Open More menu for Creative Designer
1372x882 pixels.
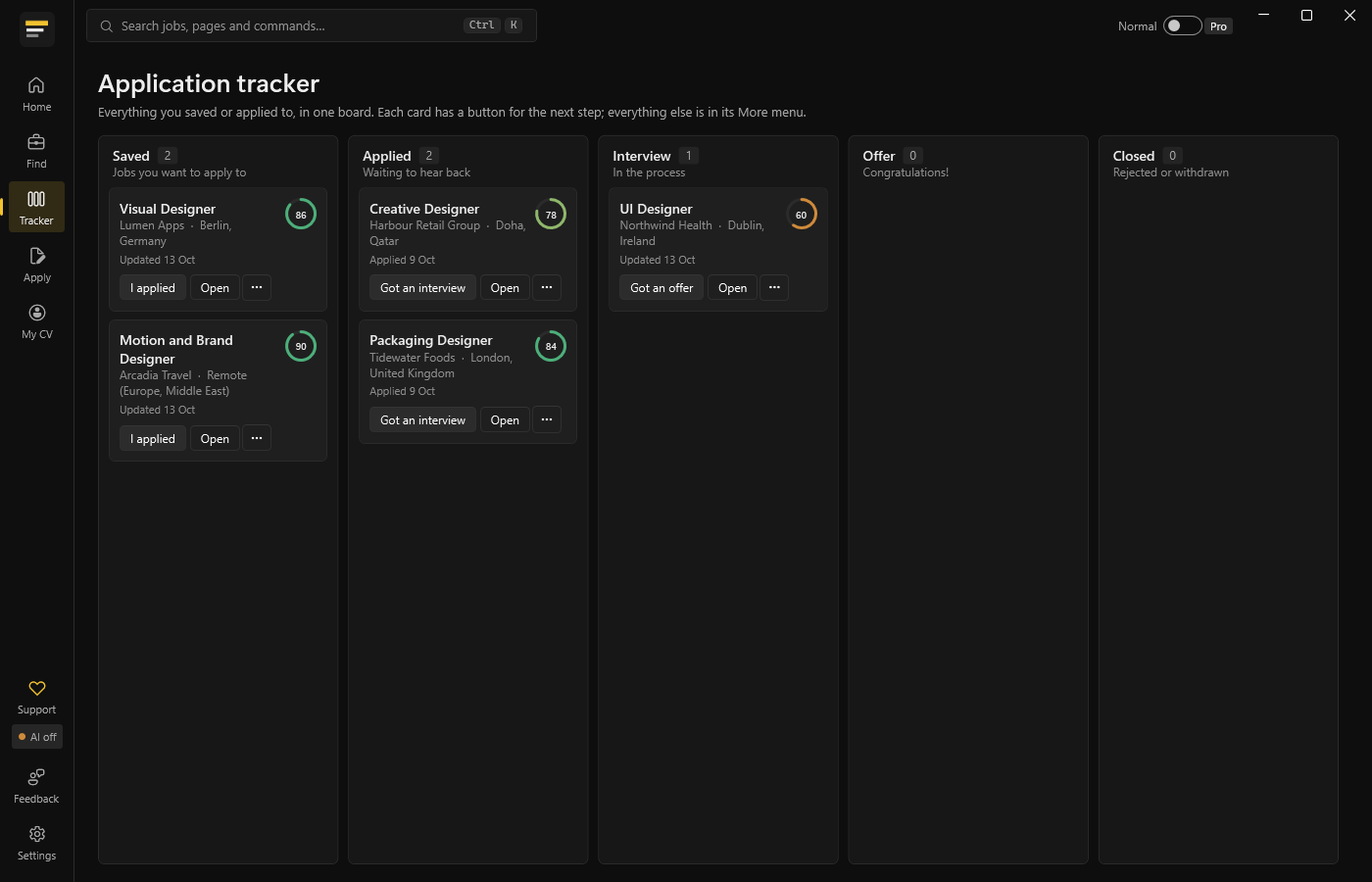547,287
